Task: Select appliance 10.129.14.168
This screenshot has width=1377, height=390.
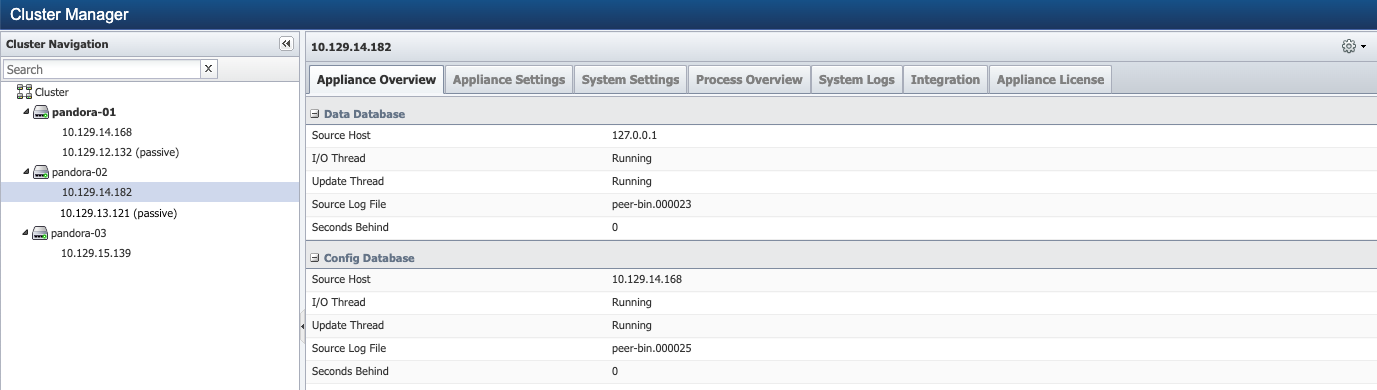Action: [97, 132]
